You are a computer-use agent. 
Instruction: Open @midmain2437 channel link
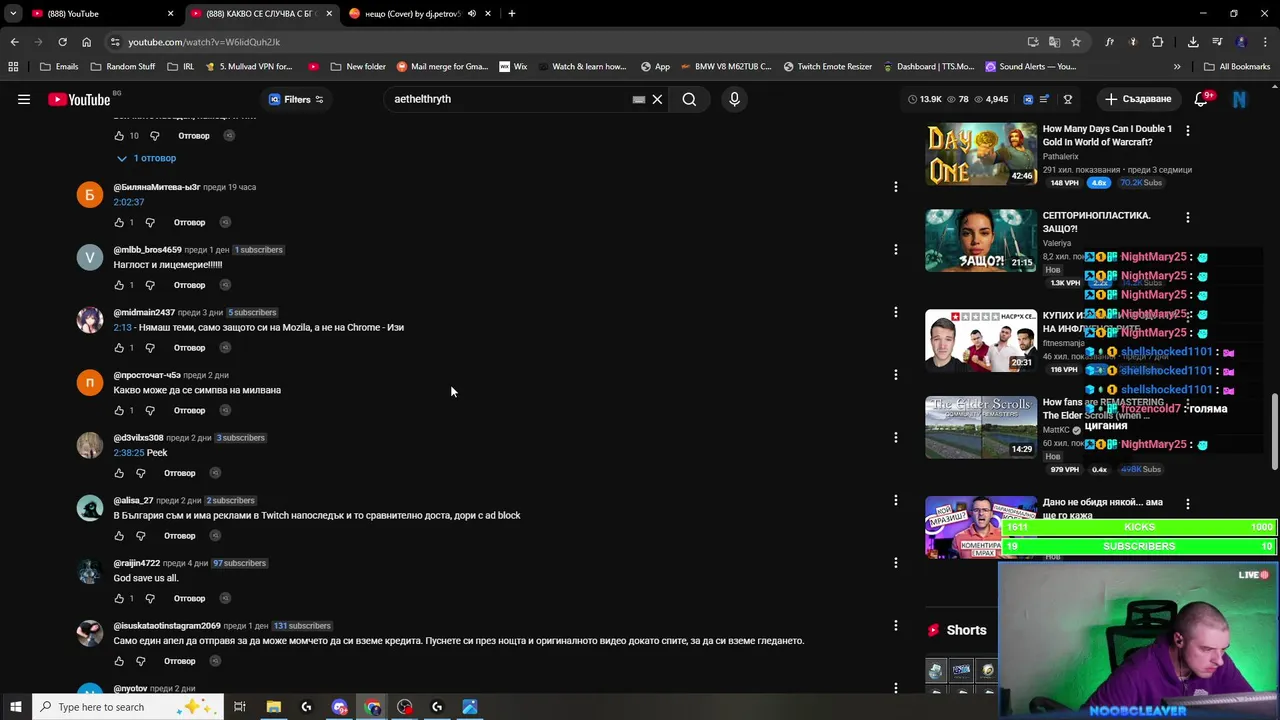tap(144, 312)
